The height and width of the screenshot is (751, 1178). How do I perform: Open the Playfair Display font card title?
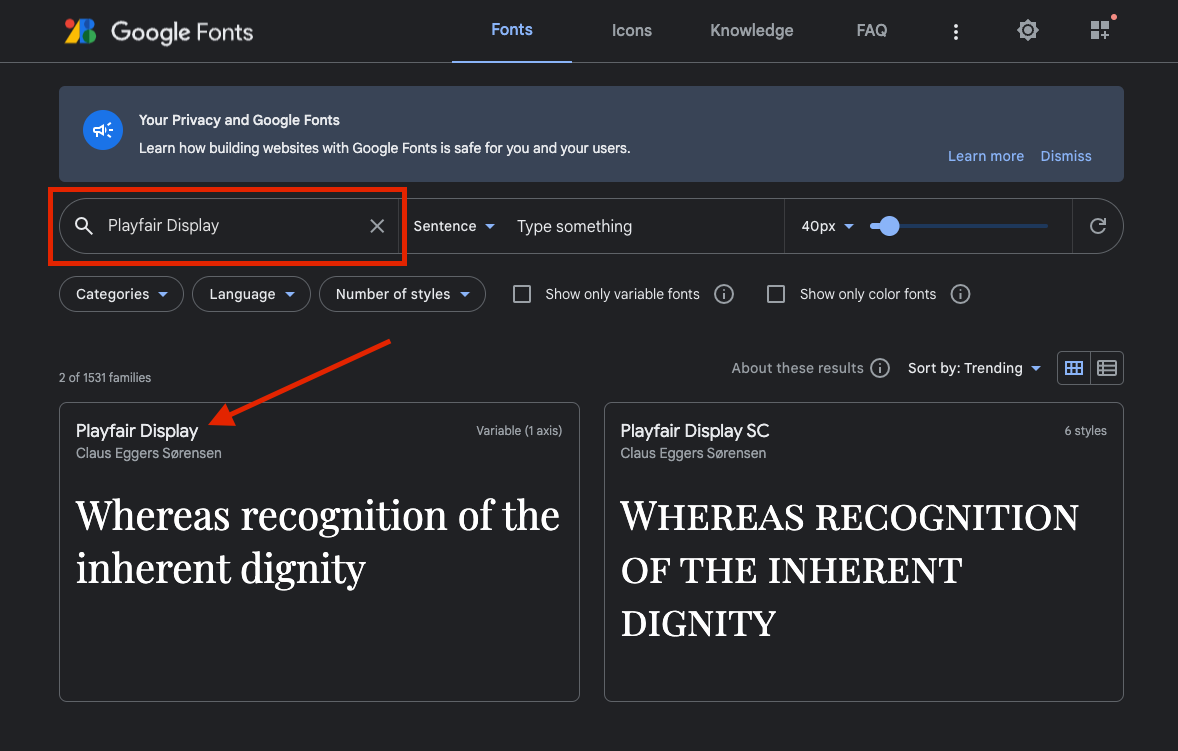(x=137, y=431)
